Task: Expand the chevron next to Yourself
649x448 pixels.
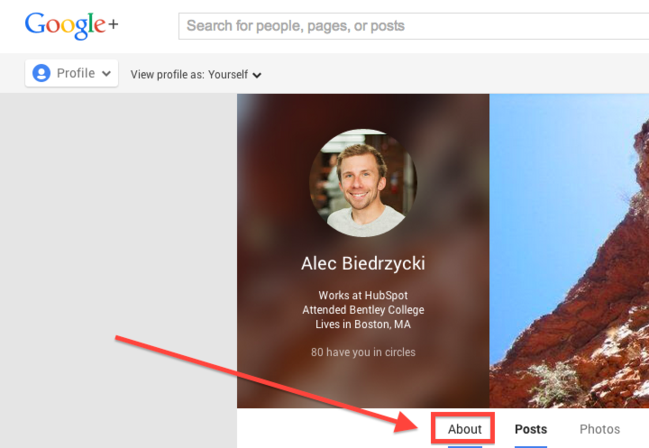Action: point(257,75)
